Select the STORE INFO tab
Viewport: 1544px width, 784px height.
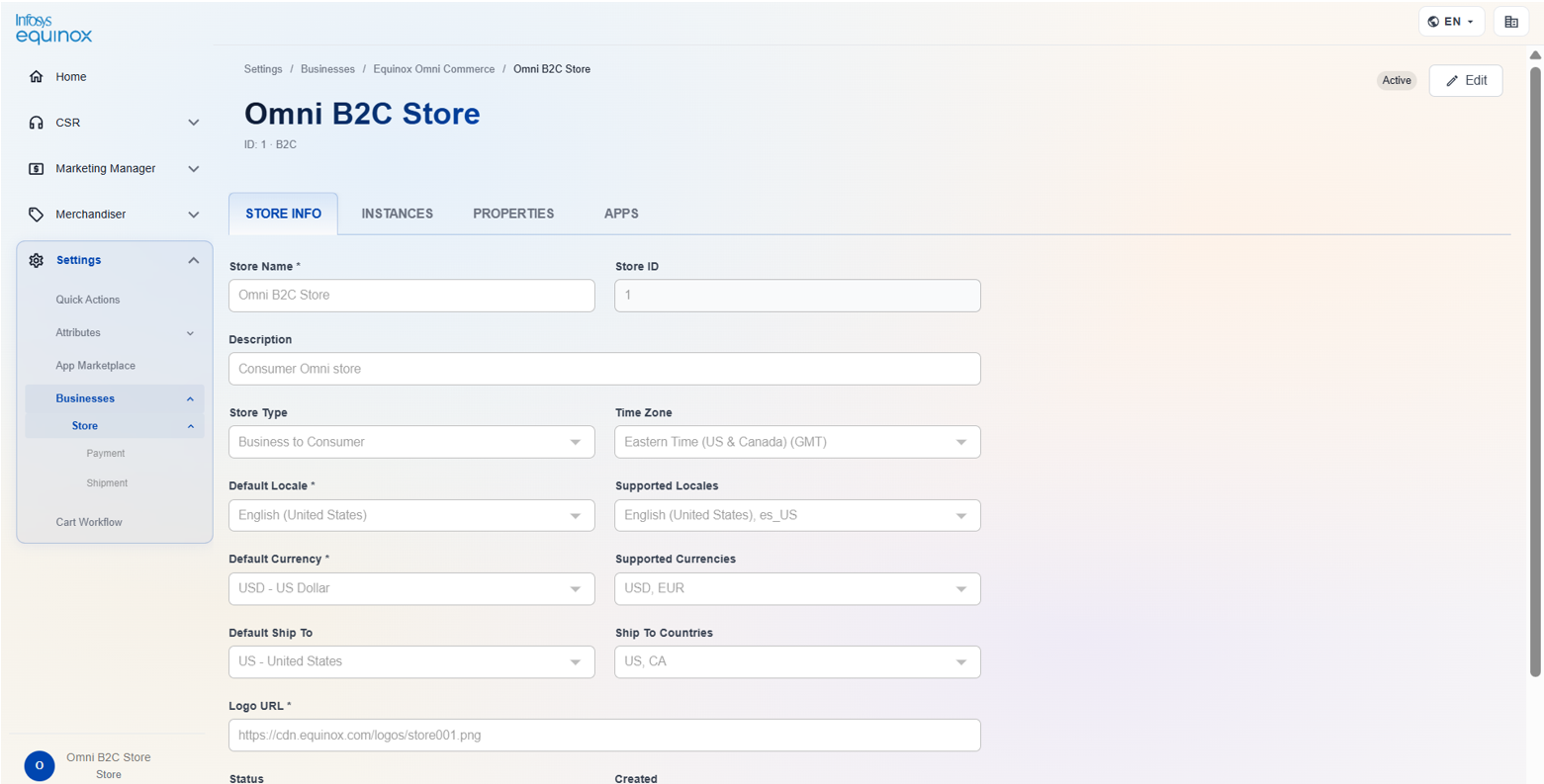click(x=283, y=214)
